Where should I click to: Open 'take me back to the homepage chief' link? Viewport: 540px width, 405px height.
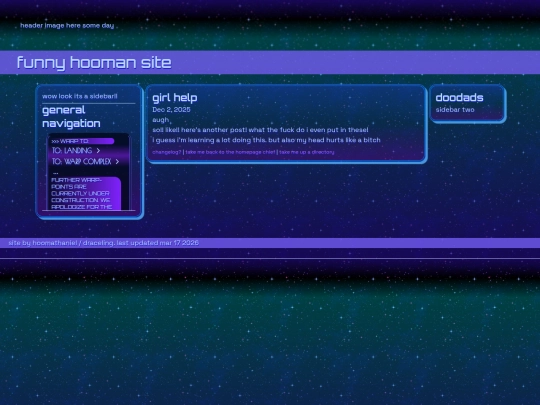[x=230, y=152]
